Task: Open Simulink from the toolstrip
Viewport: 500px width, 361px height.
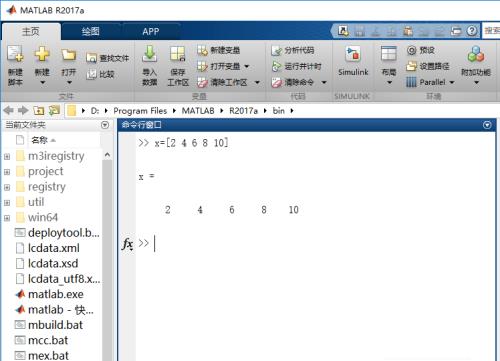Action: (x=353, y=62)
